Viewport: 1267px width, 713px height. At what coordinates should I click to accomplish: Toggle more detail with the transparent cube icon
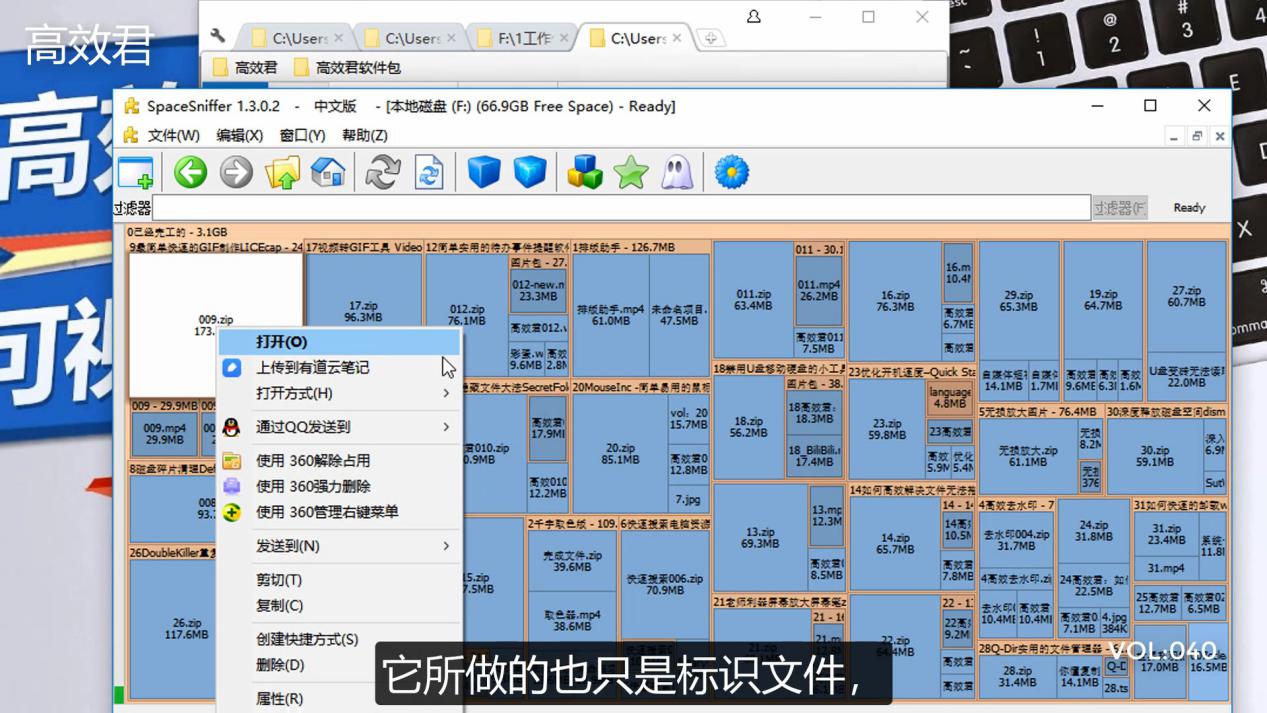pos(528,171)
